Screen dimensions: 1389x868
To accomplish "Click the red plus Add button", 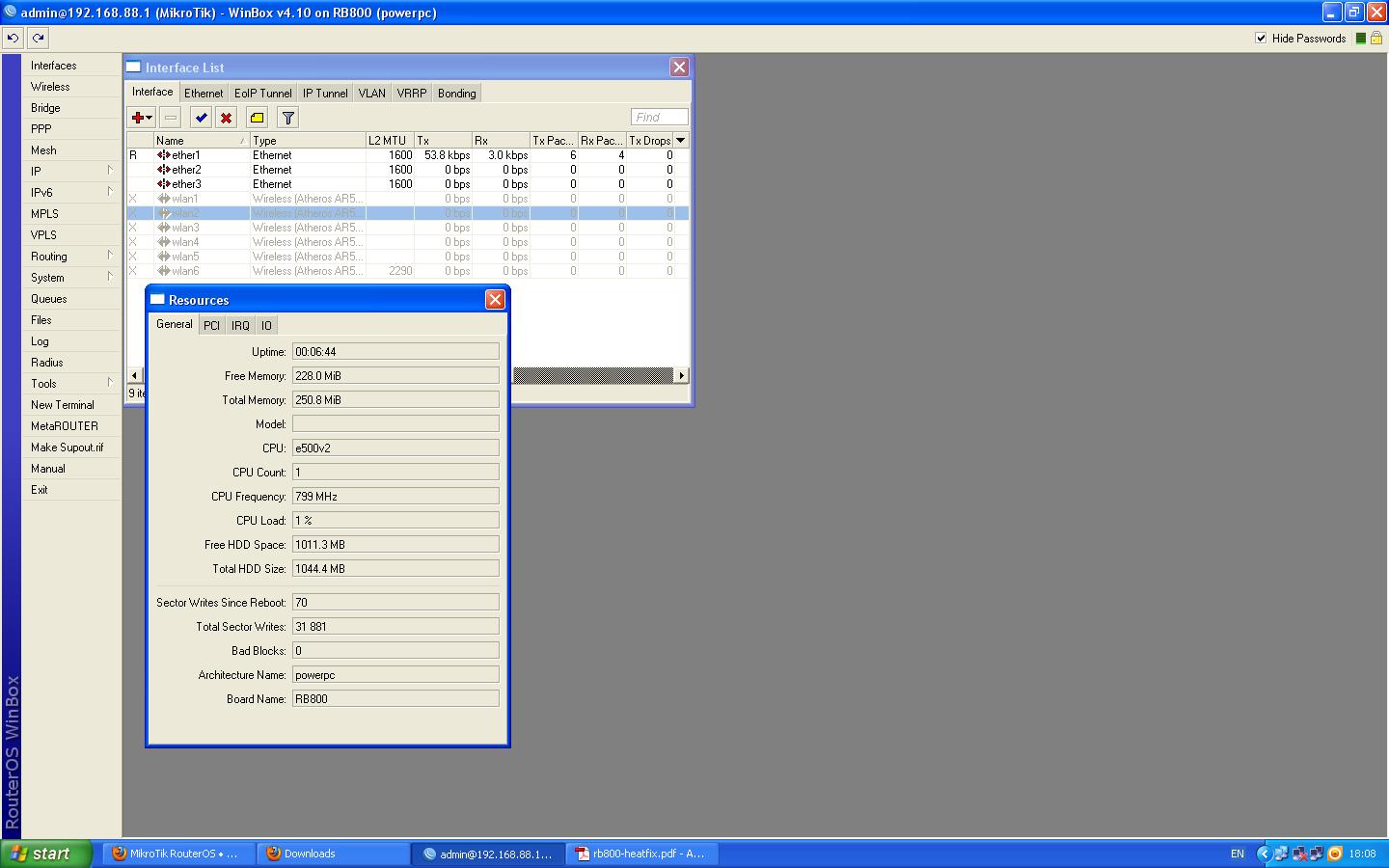I will (142, 118).
